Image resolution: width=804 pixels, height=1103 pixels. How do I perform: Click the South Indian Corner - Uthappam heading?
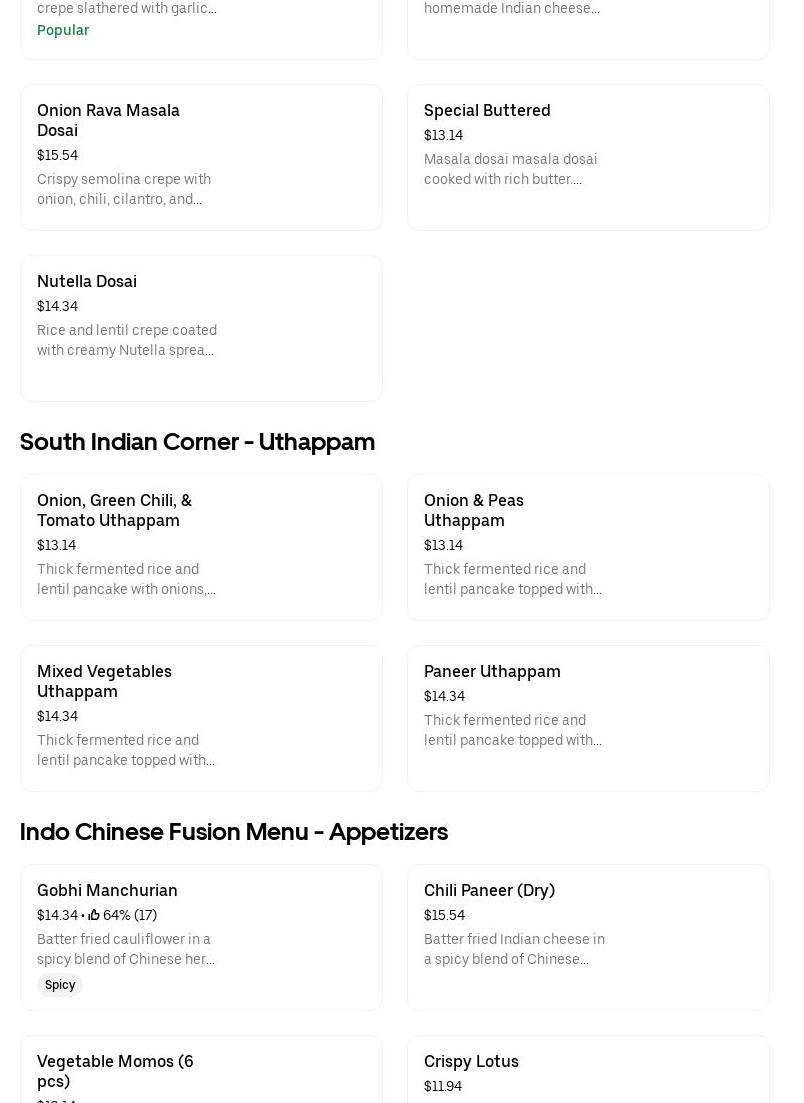click(x=197, y=441)
